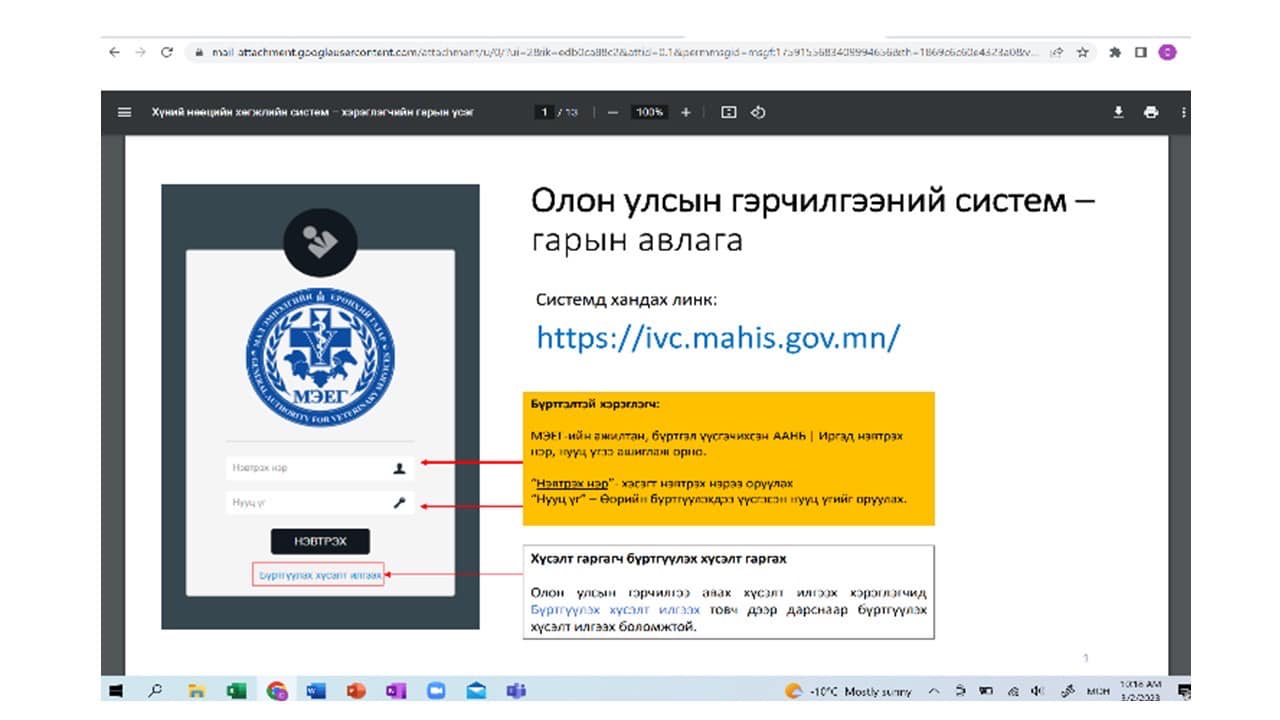
Task: Open the https://ivc.mahis.gov.mn/ link
Action: pos(718,337)
